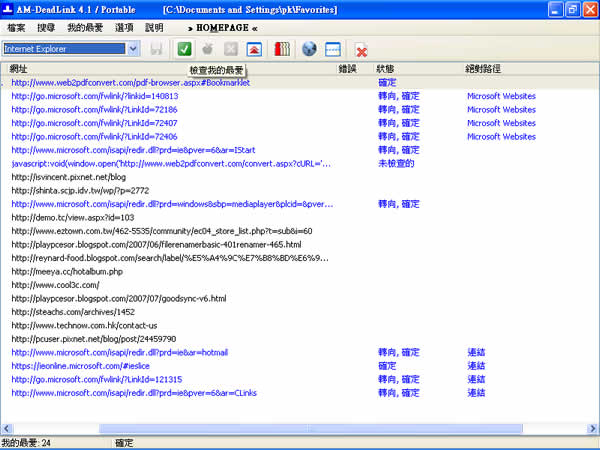The height and width of the screenshot is (450, 600).
Task: Click the HOMEPAGE link in menu bar
Action: pyautogui.click(x=222, y=28)
